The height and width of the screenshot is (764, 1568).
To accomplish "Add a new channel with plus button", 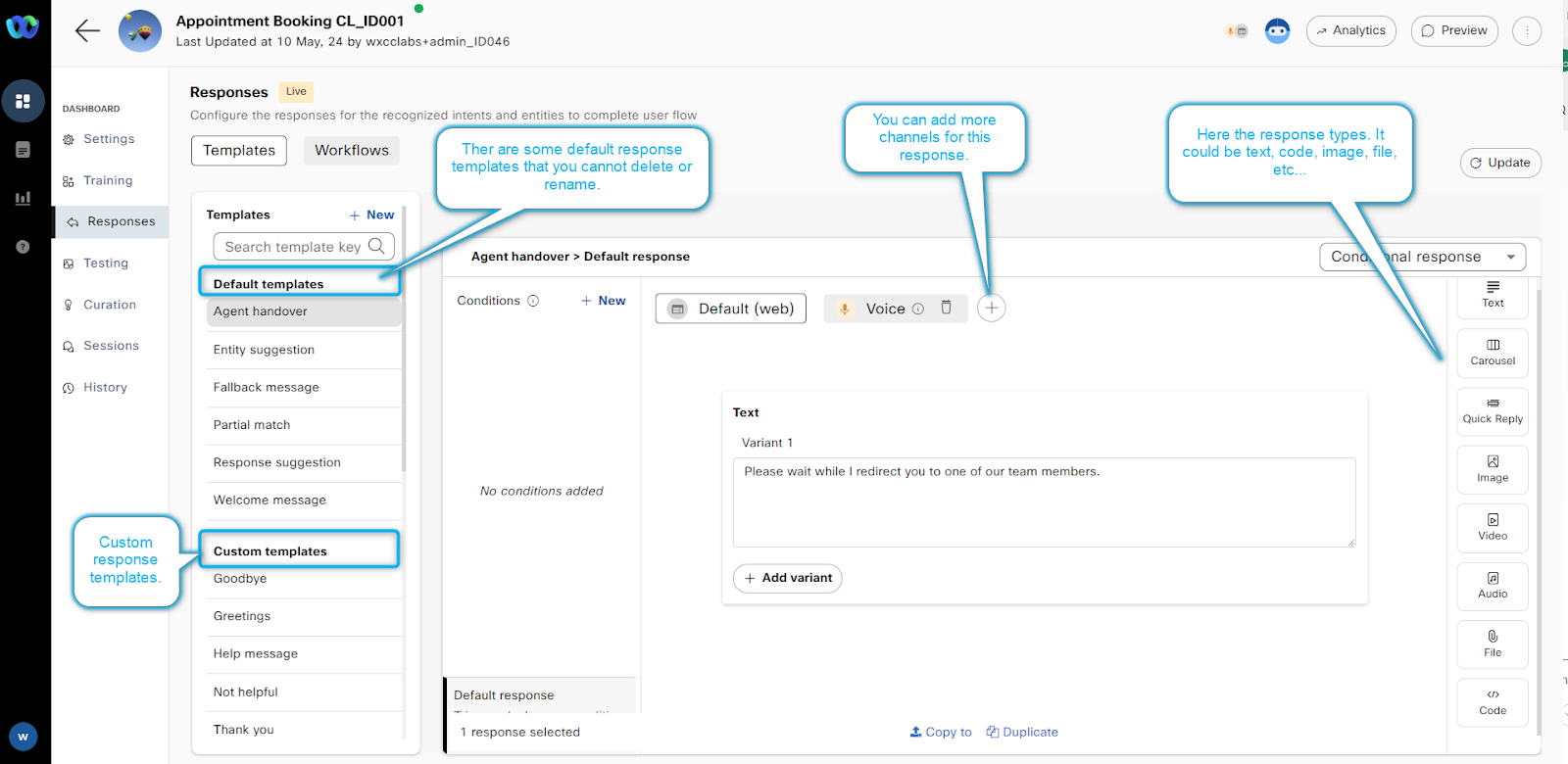I will (991, 309).
